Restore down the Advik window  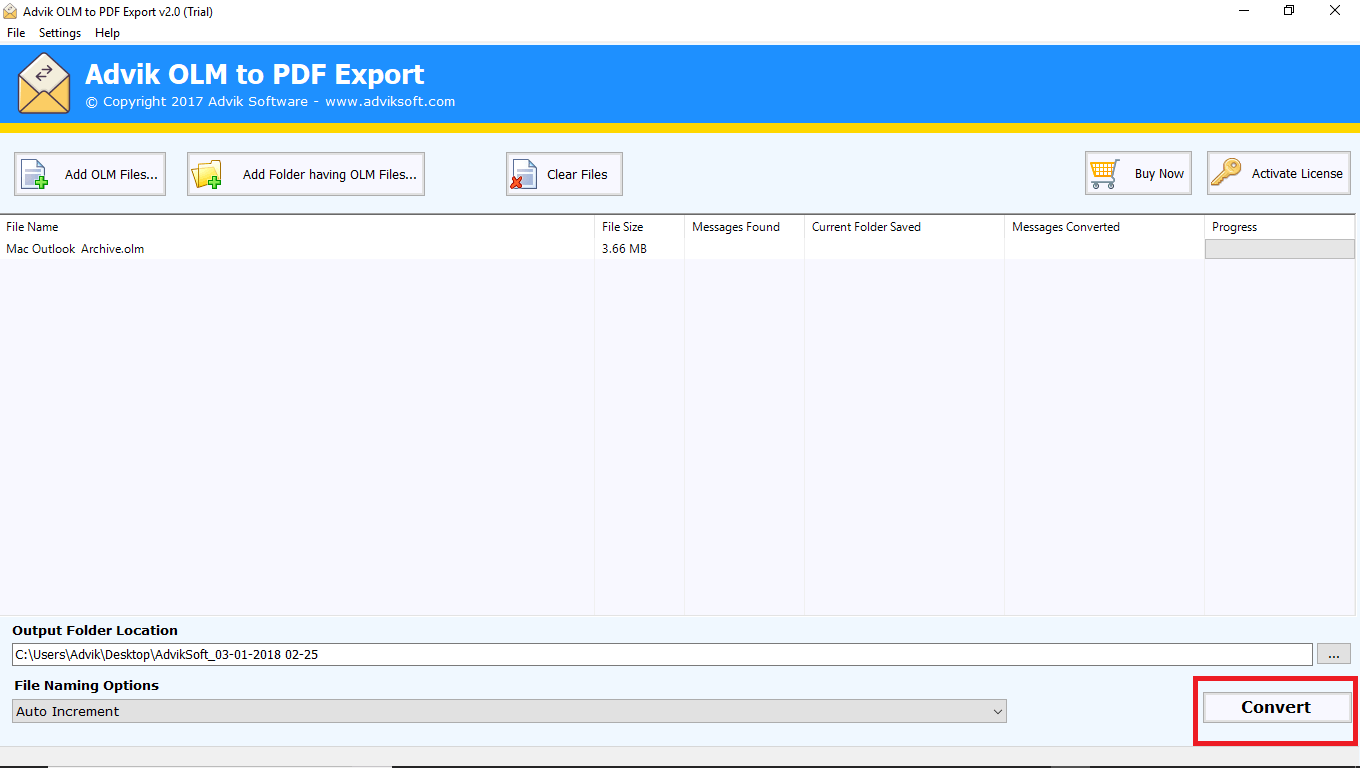point(1289,11)
